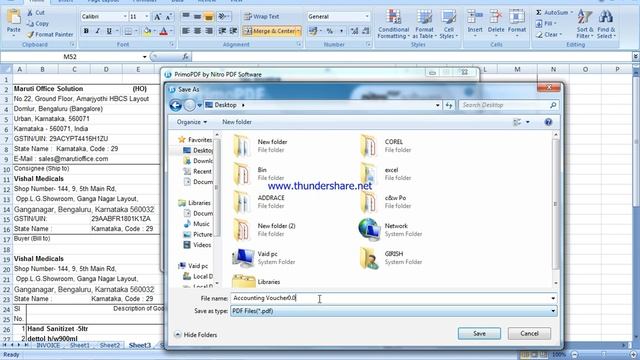Open Conditional Formatting menu
The image size is (640, 360).
tap(393, 24)
